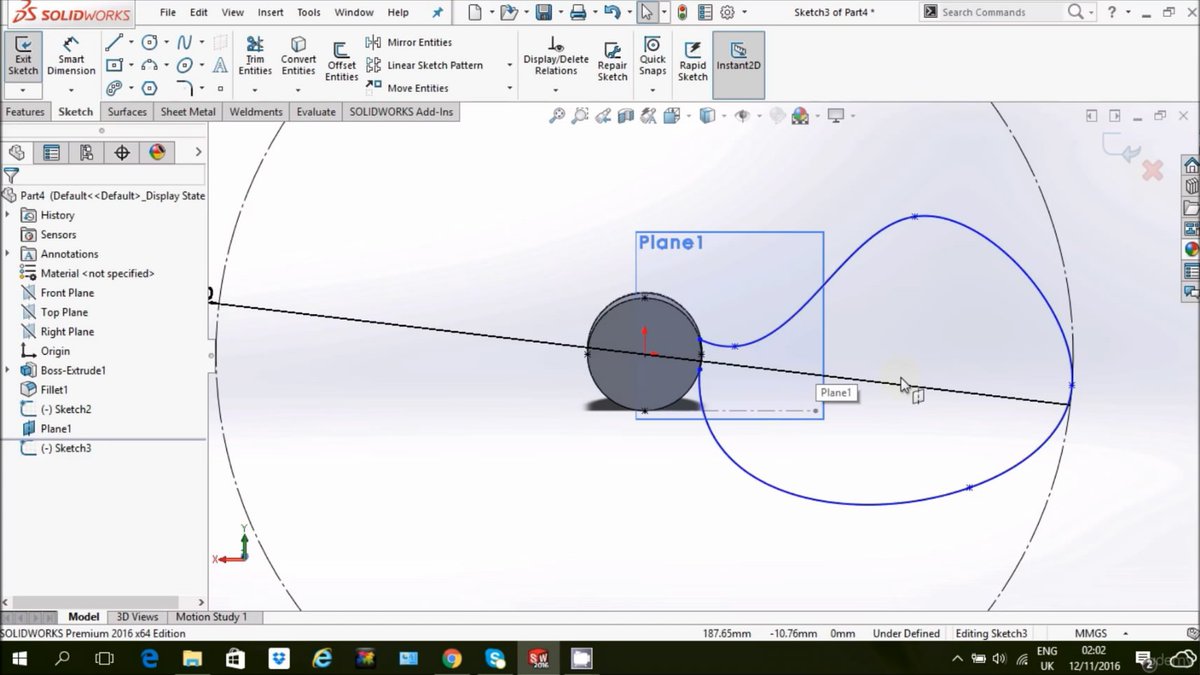Click the MMGS unit system in status bar
The width and height of the screenshot is (1200, 675).
1090,633
